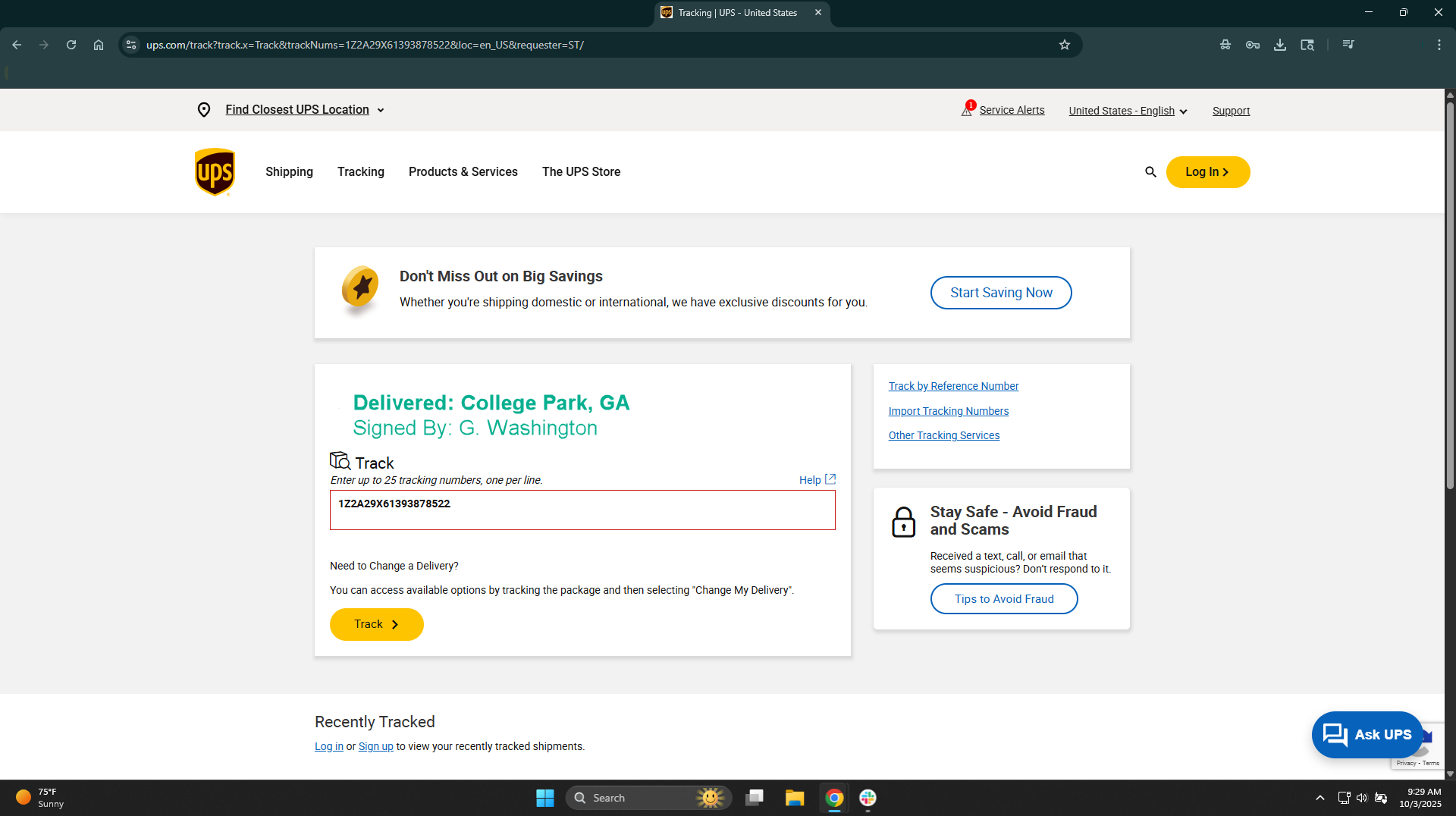Click the location pin icon

(204, 110)
